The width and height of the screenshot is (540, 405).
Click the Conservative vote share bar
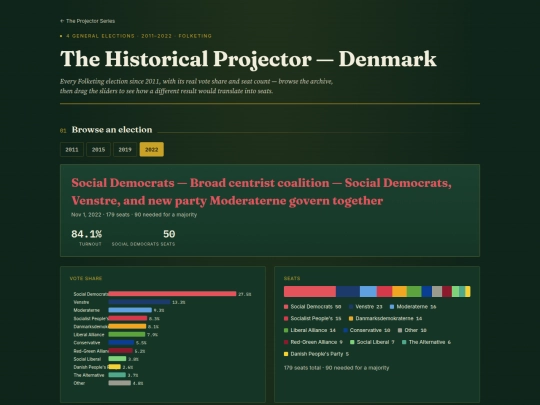121,343
